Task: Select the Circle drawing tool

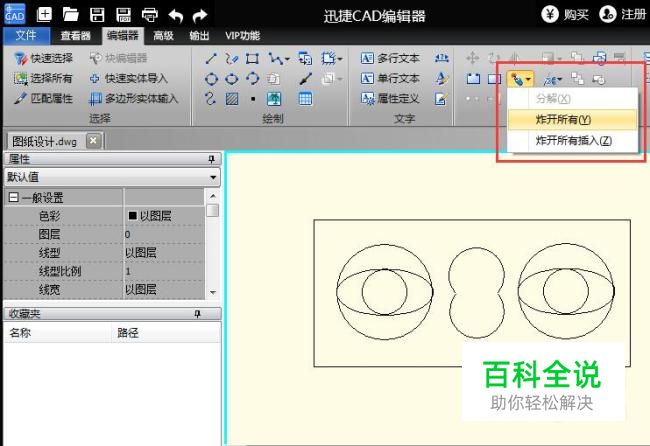Action: 211,78
